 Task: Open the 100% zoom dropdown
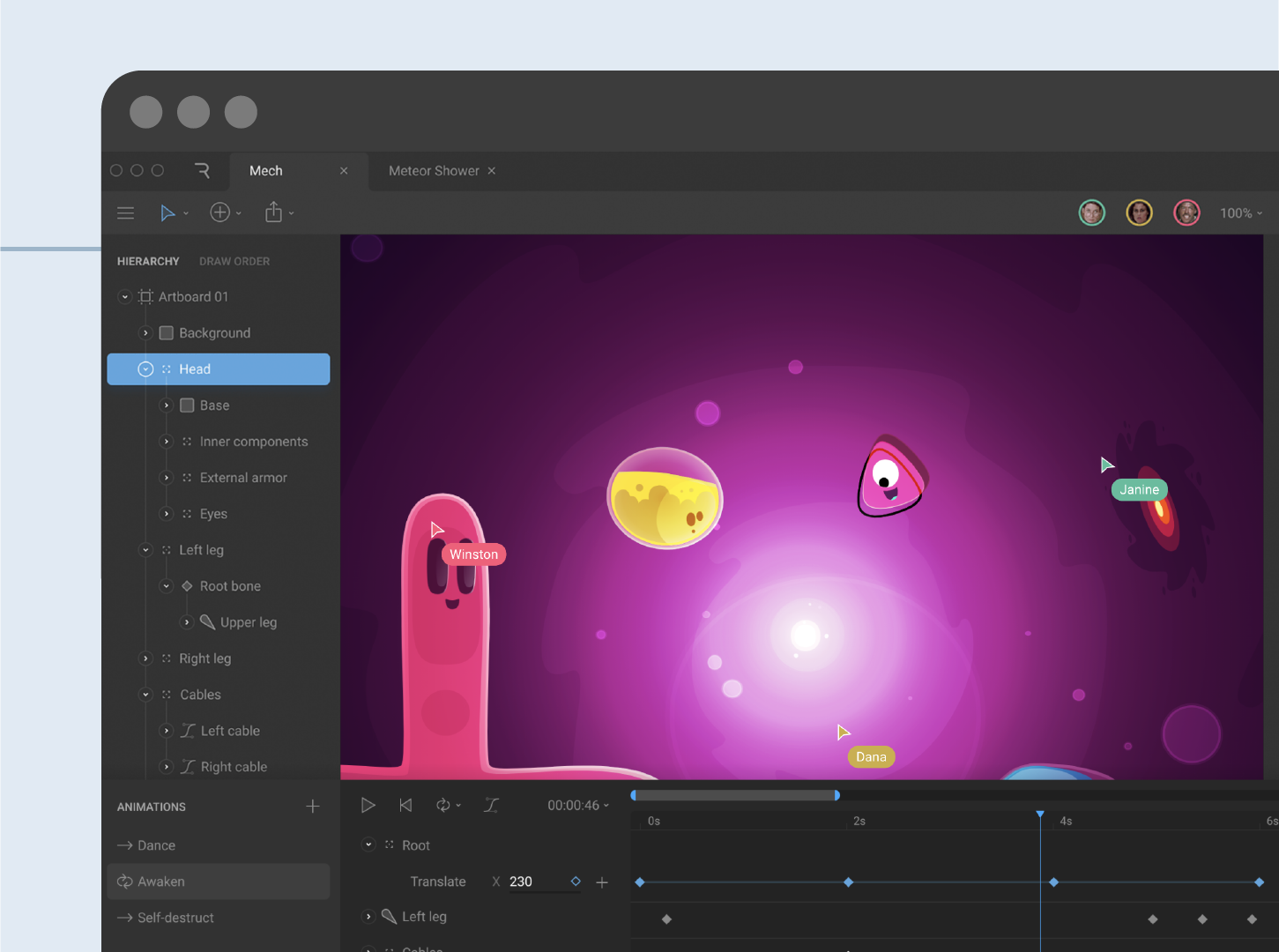pyautogui.click(x=1240, y=213)
